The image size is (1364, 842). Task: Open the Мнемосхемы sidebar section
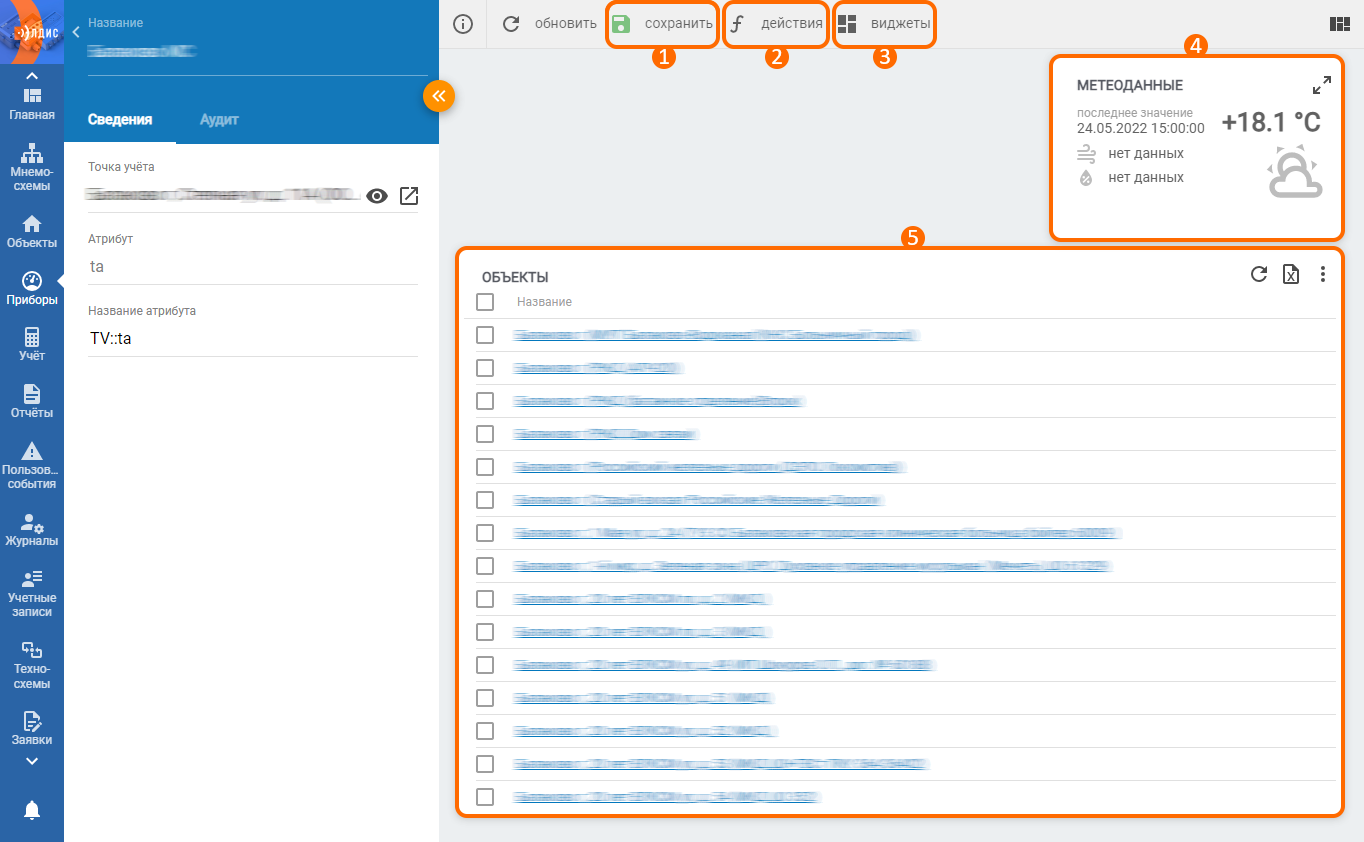tap(32, 167)
